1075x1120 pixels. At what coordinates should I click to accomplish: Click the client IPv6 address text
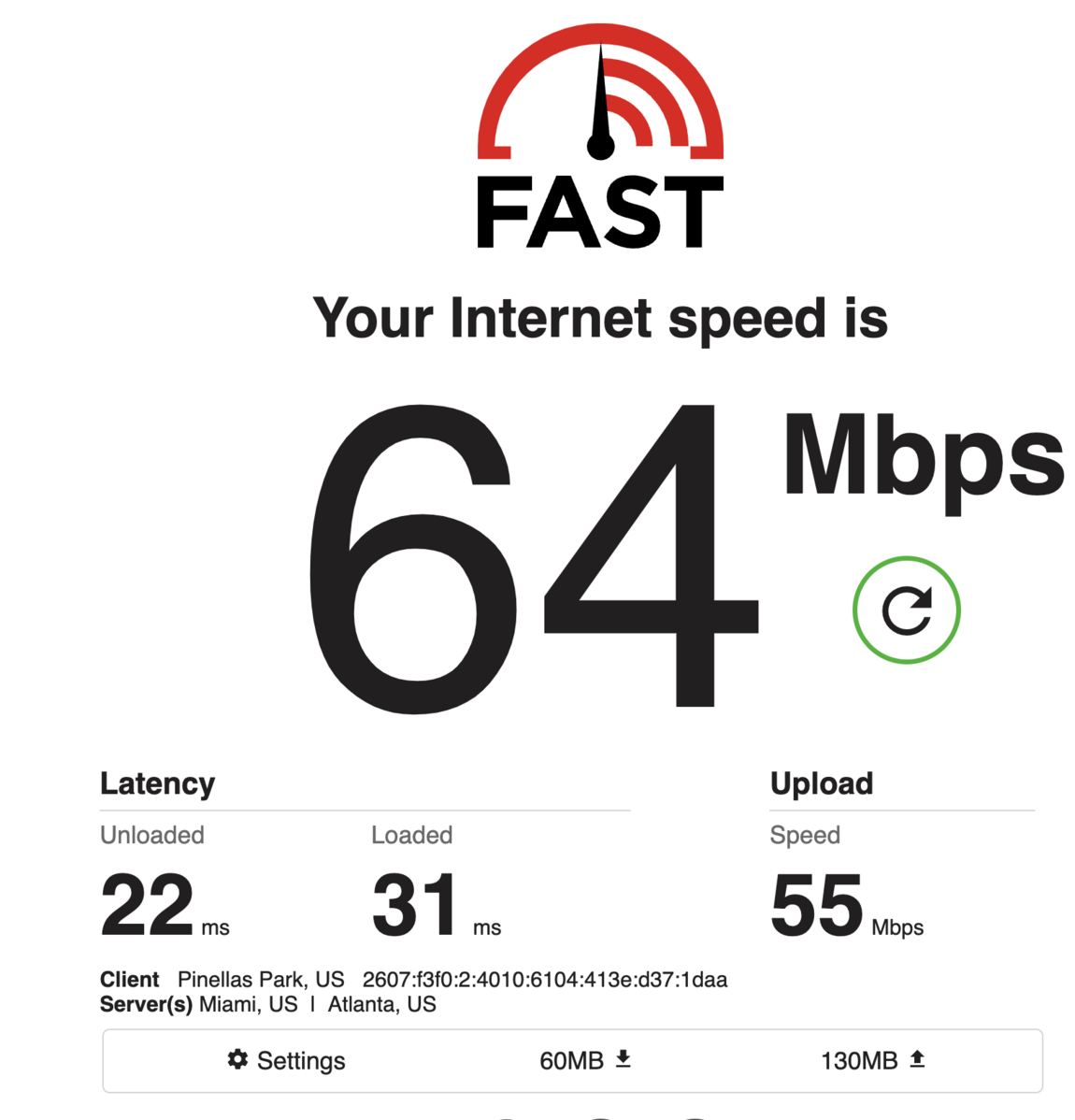click(x=544, y=979)
